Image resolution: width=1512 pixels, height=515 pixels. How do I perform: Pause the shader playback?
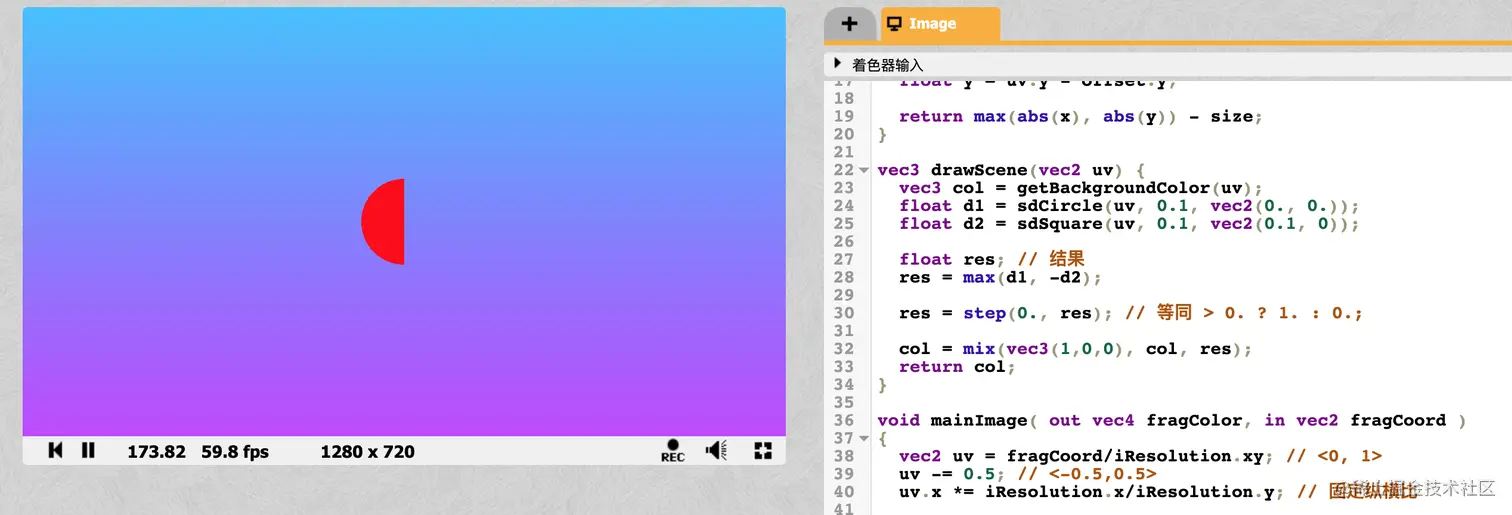coord(88,451)
